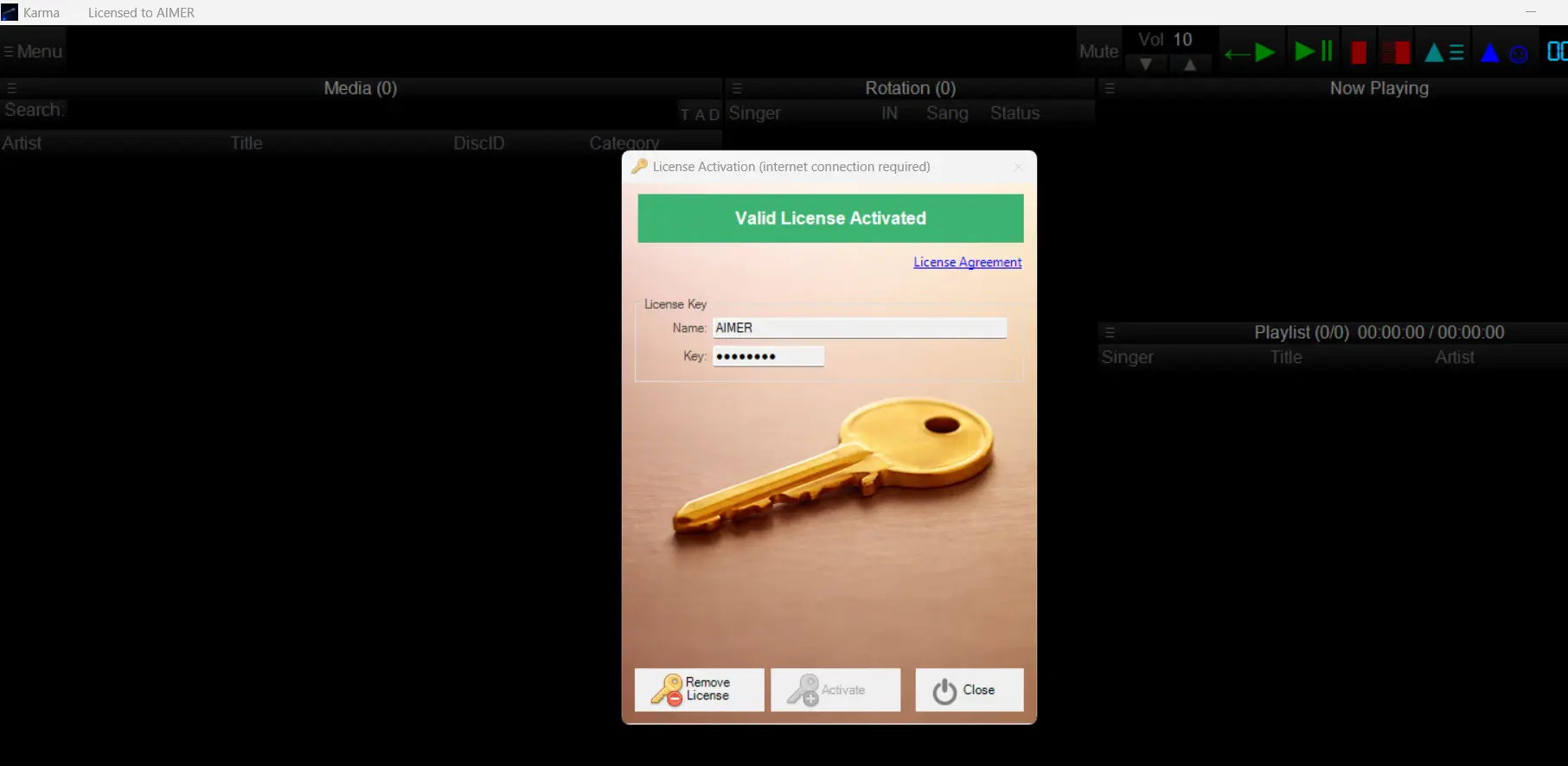Click the masked license Key field
Image resolution: width=1568 pixels, height=766 pixels.
click(x=768, y=356)
